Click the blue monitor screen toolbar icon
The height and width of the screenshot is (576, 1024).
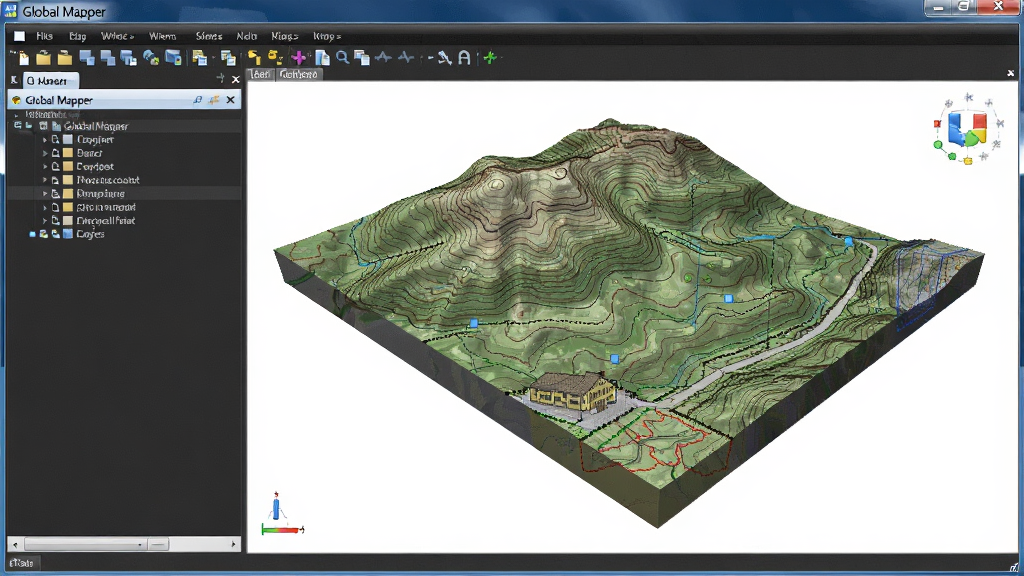click(x=173, y=57)
